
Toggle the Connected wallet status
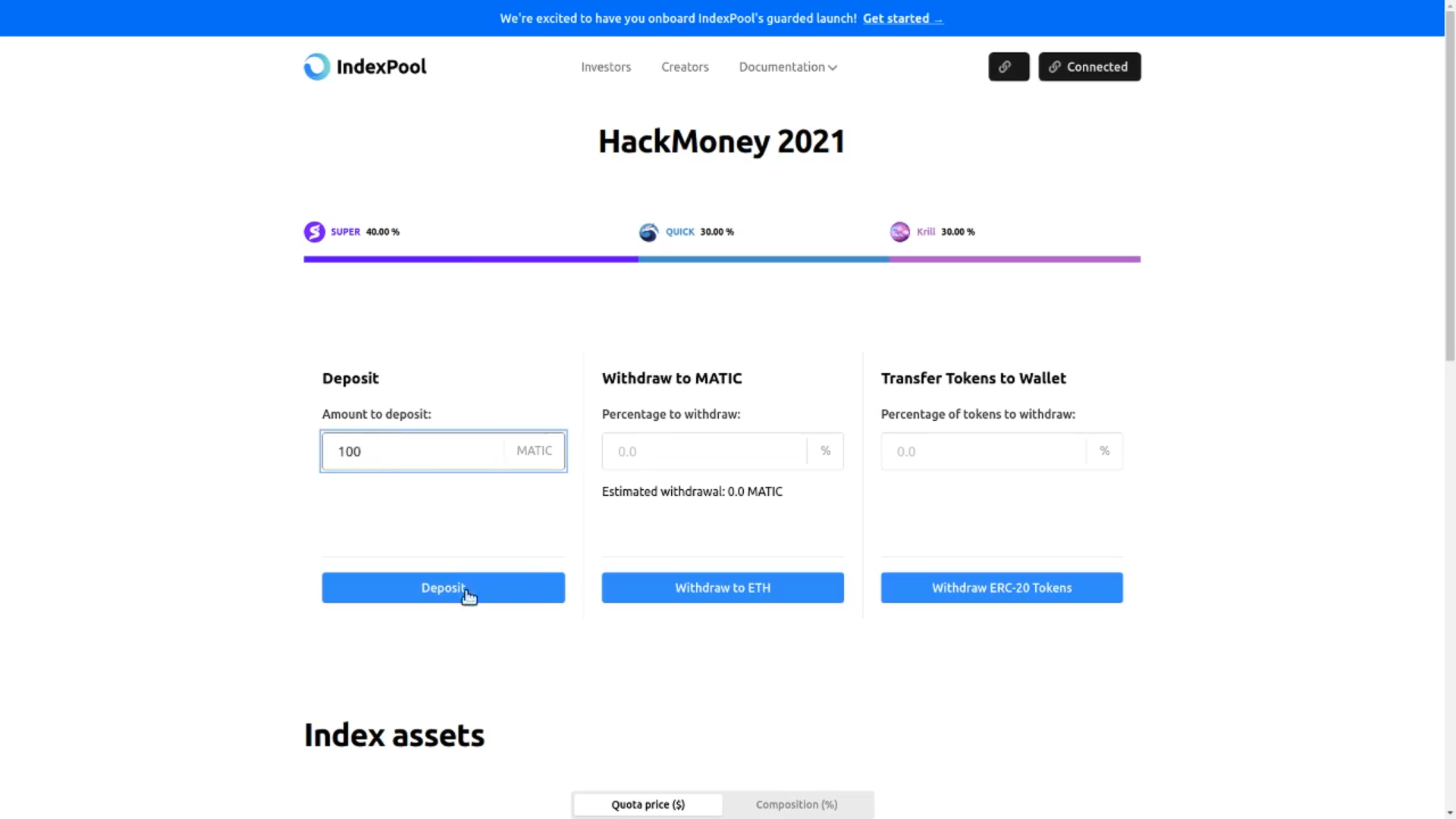1090,66
